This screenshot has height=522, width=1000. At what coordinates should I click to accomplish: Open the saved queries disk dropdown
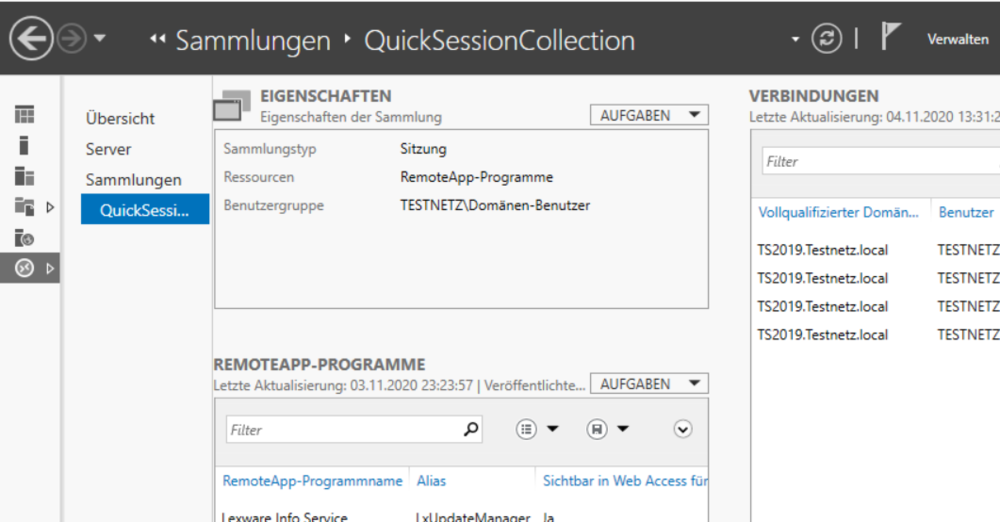607,429
